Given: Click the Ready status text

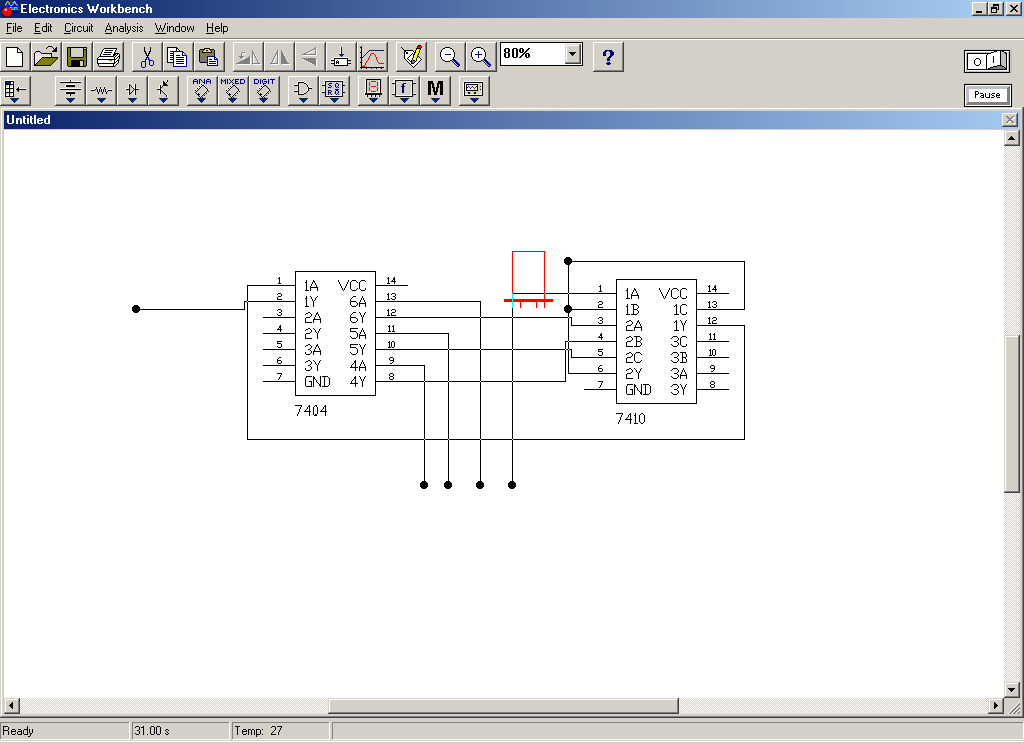Looking at the screenshot, I should pos(18,731).
